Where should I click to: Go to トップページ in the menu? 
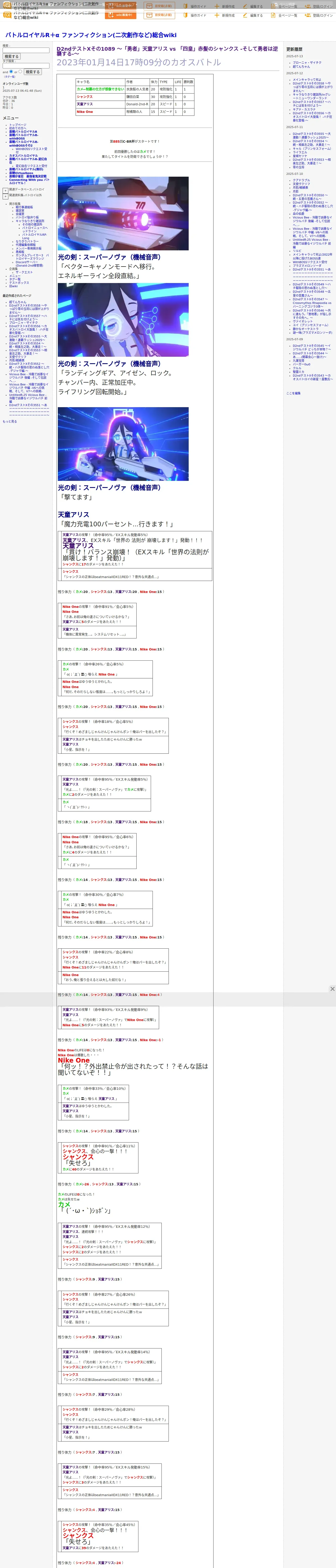18,125
